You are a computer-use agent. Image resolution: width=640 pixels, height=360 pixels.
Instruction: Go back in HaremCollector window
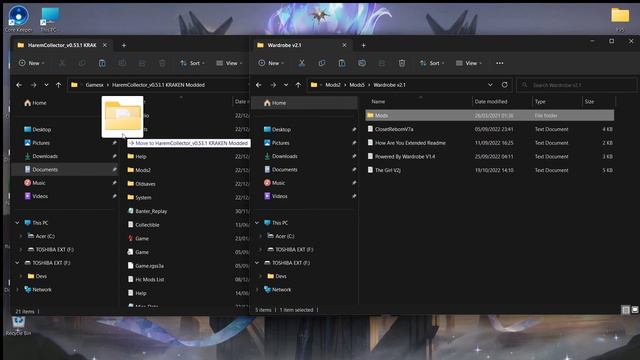[19, 85]
